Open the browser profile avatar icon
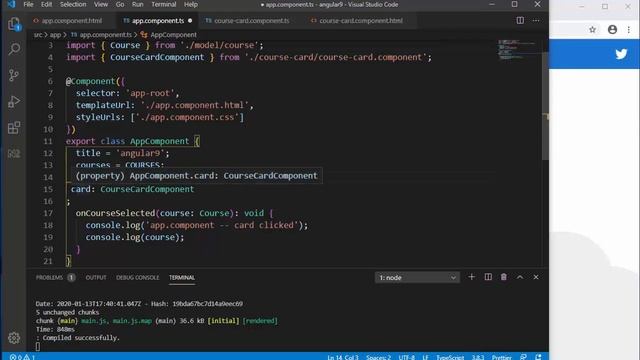 612,29
